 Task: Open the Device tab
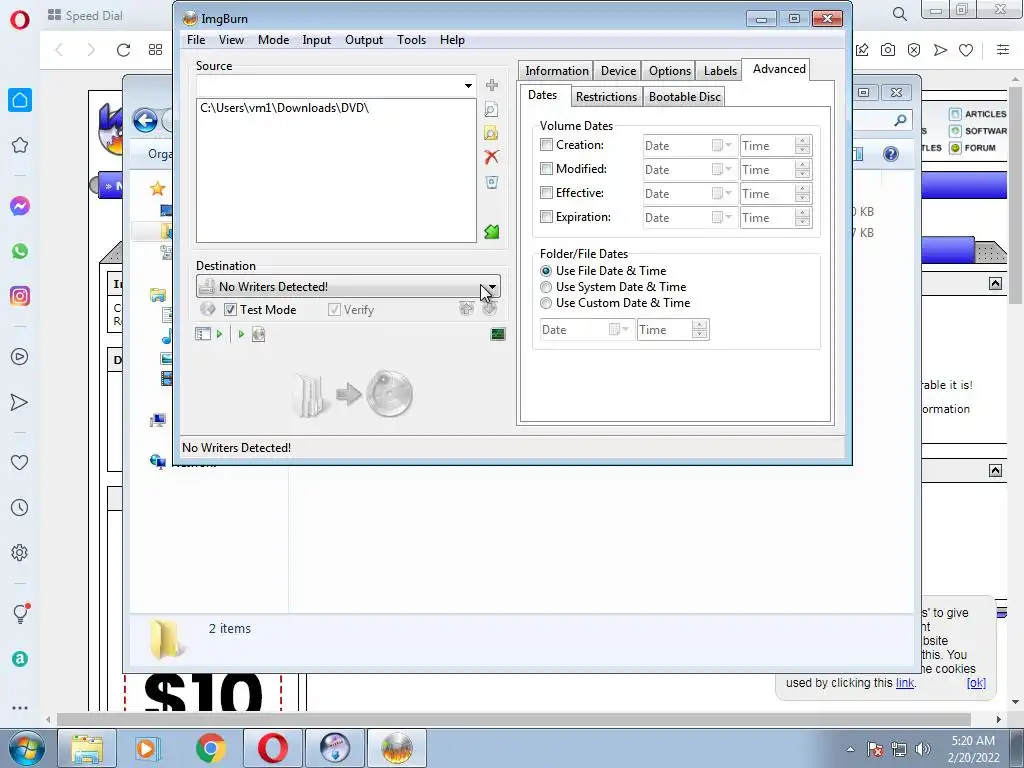coord(618,71)
